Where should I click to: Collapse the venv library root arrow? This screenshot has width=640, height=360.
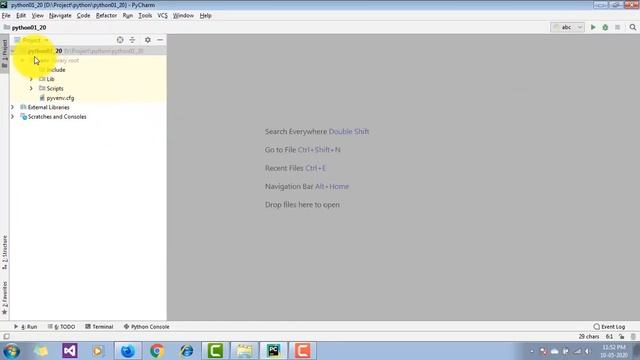tap(22, 60)
